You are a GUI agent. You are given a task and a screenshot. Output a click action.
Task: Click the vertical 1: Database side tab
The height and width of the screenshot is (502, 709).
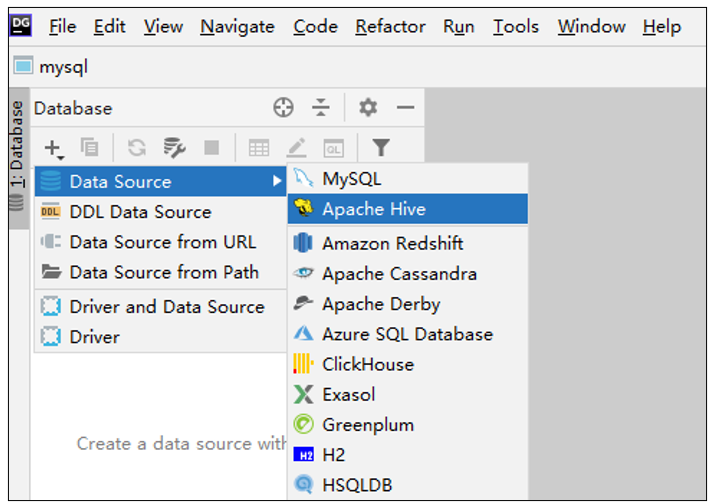pyautogui.click(x=16, y=145)
